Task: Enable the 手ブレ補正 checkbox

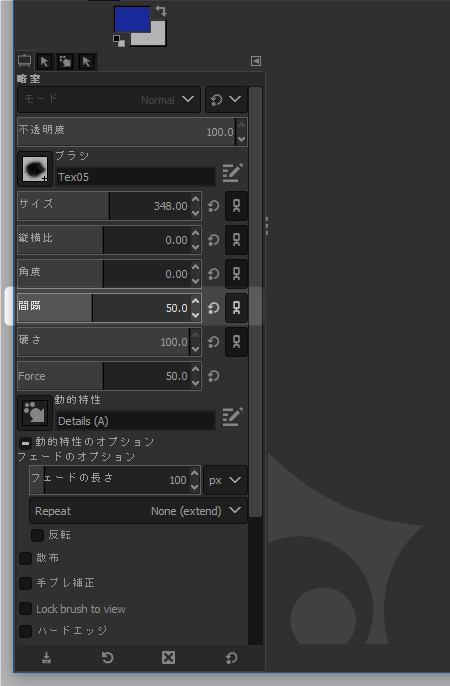Action: click(25, 583)
